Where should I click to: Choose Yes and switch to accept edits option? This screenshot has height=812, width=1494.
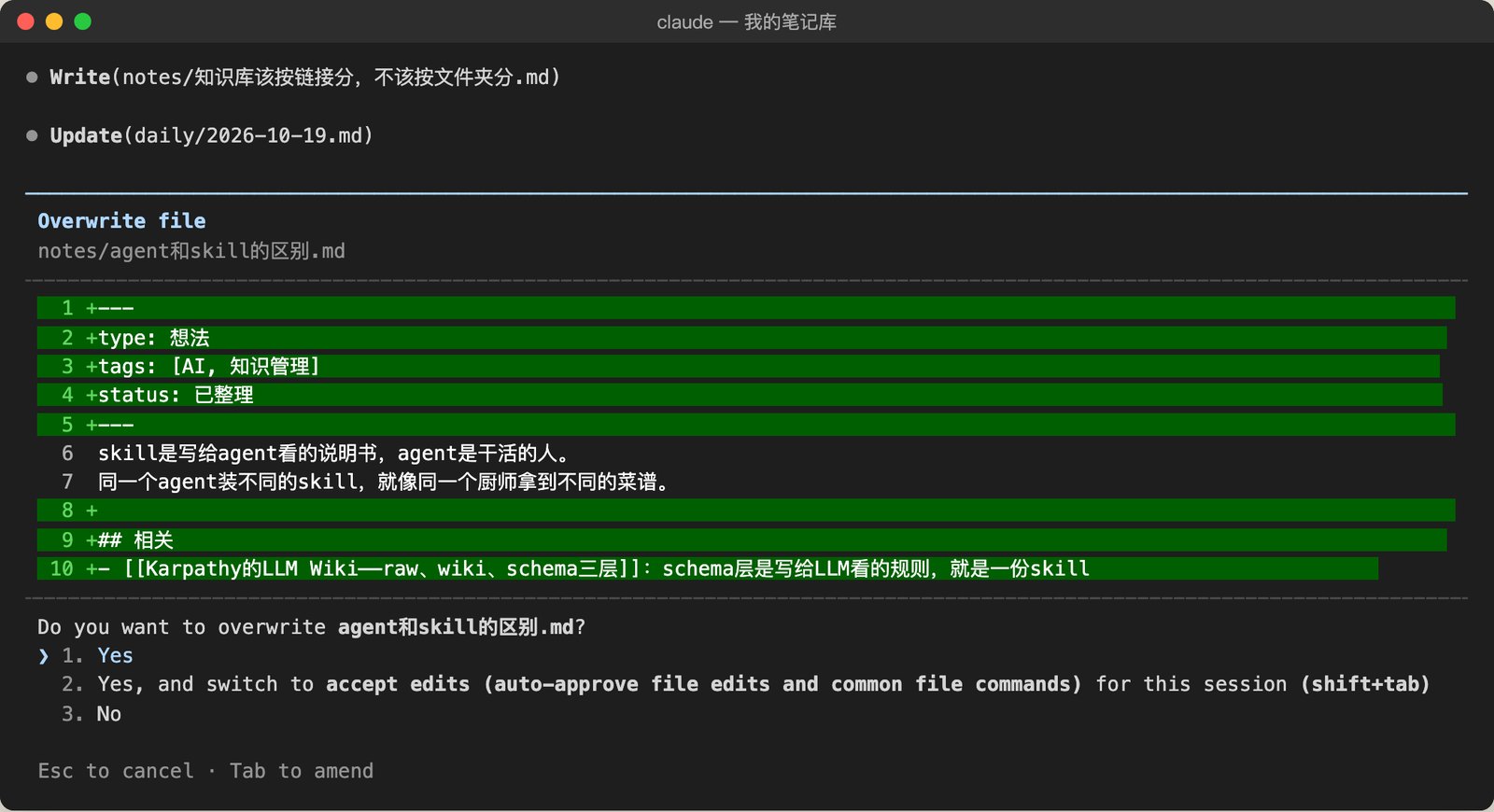pos(745,685)
